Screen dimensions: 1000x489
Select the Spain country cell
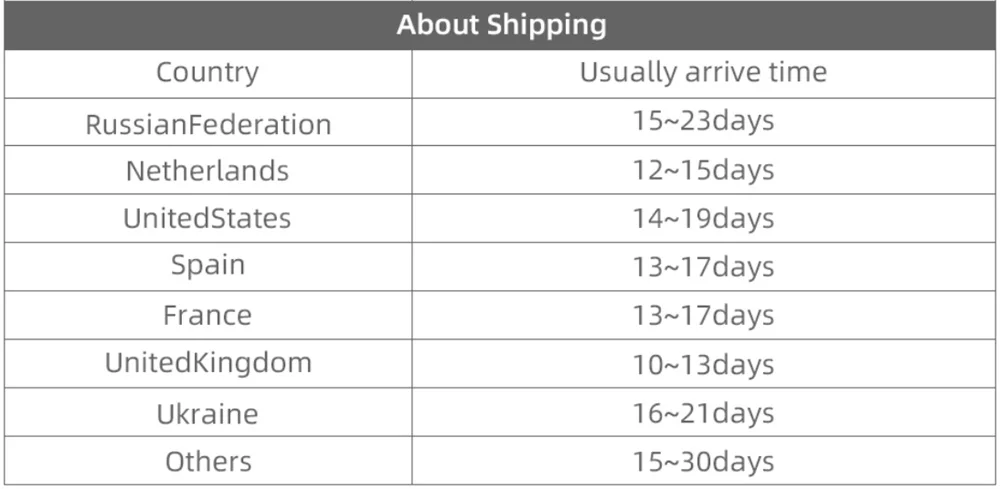[x=208, y=265]
